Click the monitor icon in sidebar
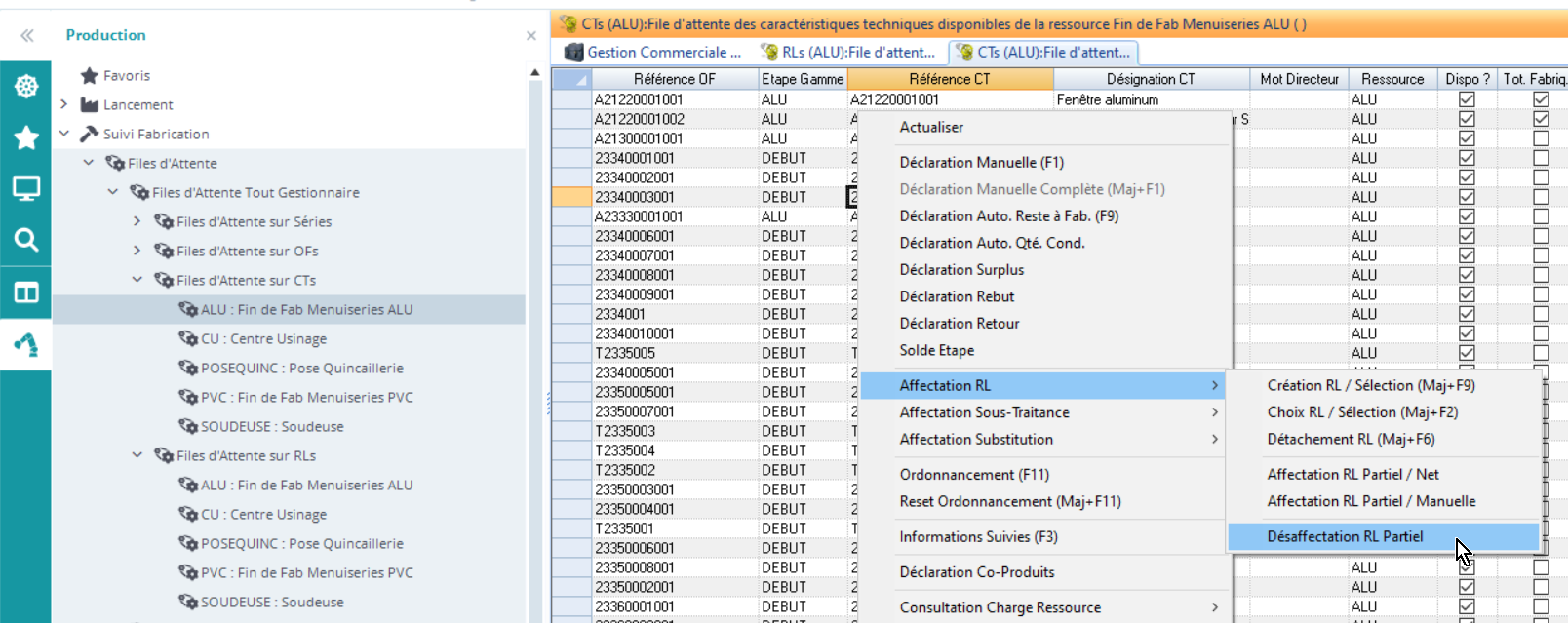Viewport: 1568px width, 623px height. click(x=26, y=188)
